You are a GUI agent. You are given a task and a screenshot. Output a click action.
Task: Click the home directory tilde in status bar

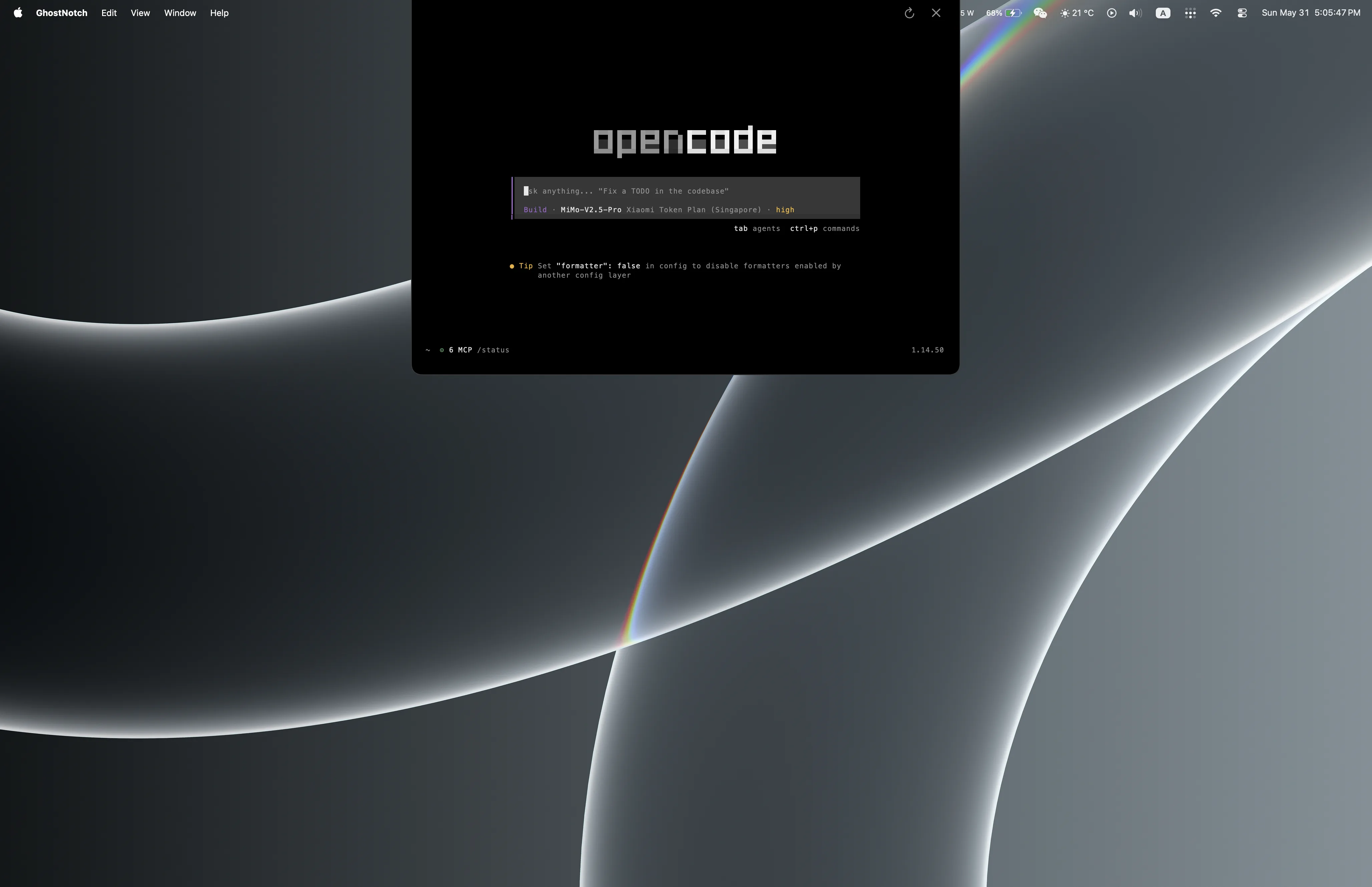(428, 350)
